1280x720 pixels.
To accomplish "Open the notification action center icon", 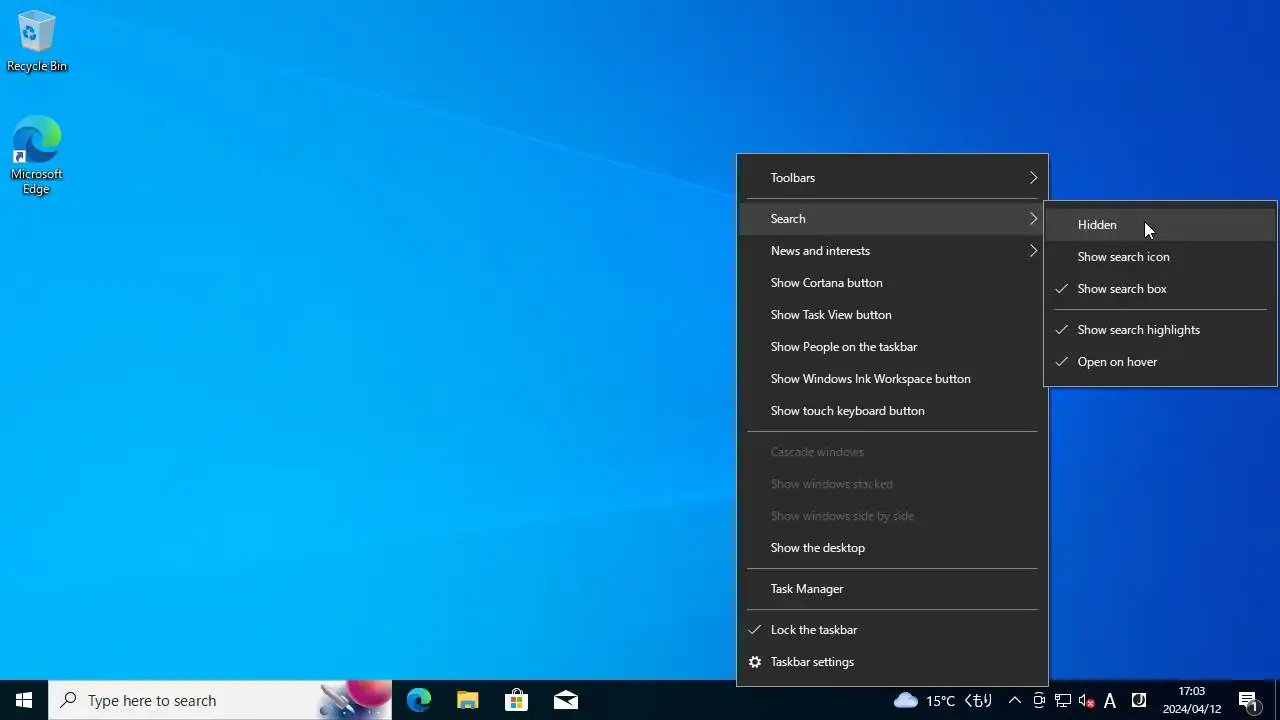I will click(1248, 700).
